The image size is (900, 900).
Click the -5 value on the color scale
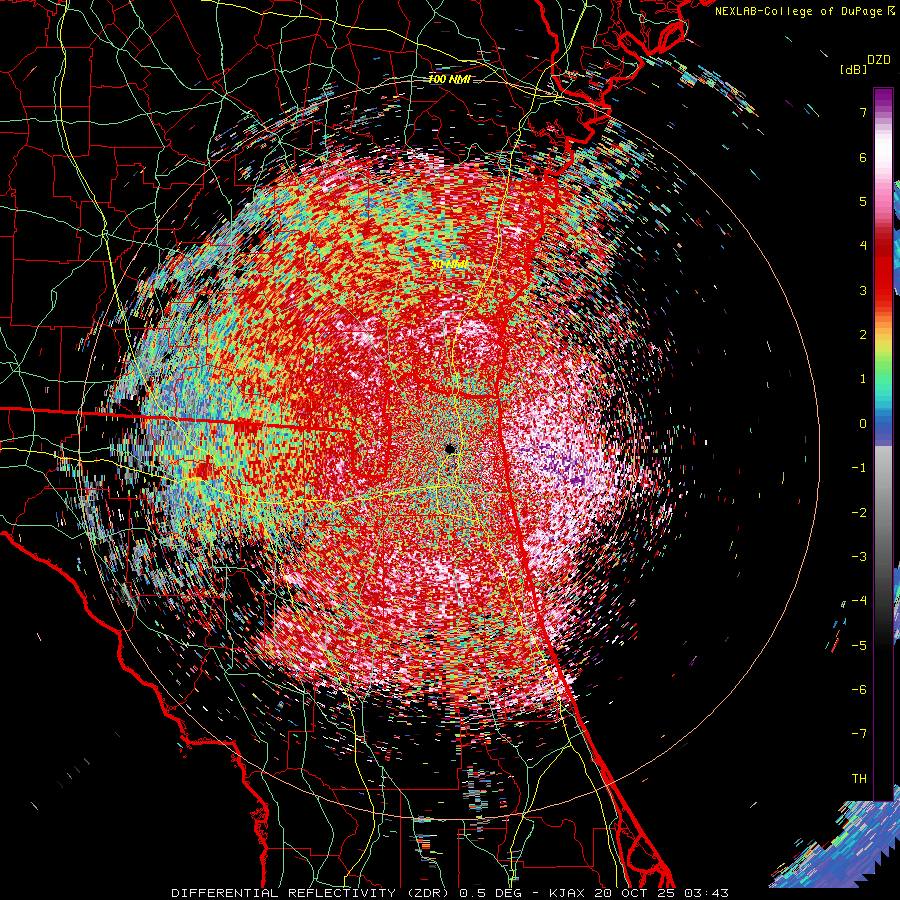[x=859, y=646]
